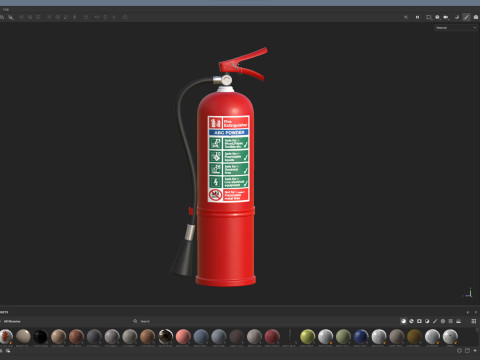
Task: Filter assets by smart masks square icon
Action: 419,321
